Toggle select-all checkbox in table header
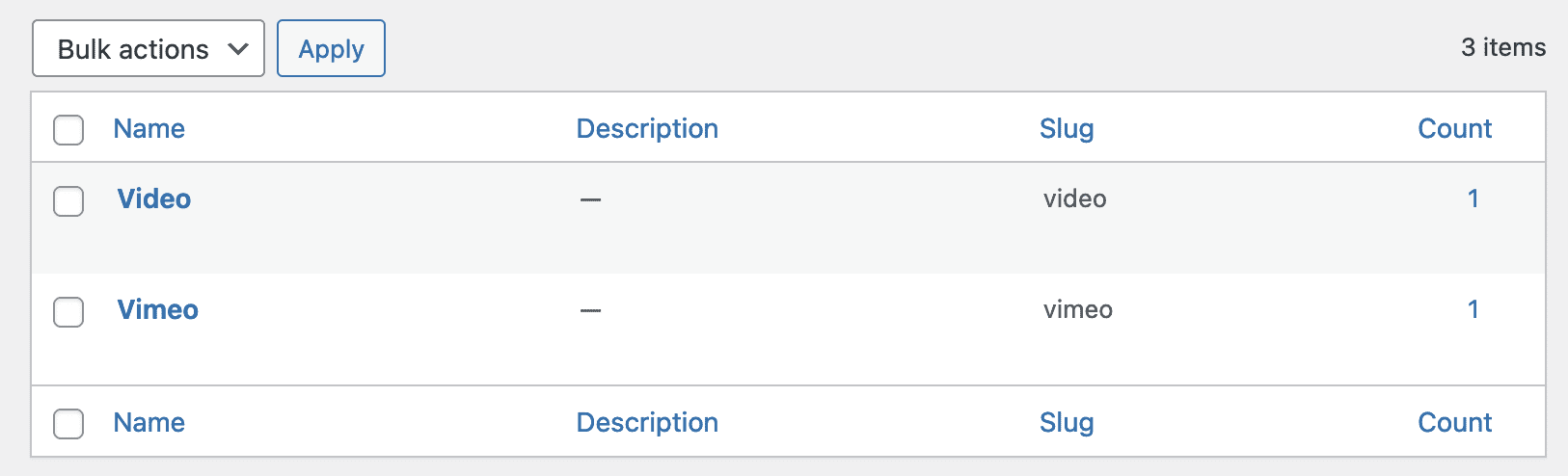This screenshot has width=1568, height=476. tap(68, 130)
